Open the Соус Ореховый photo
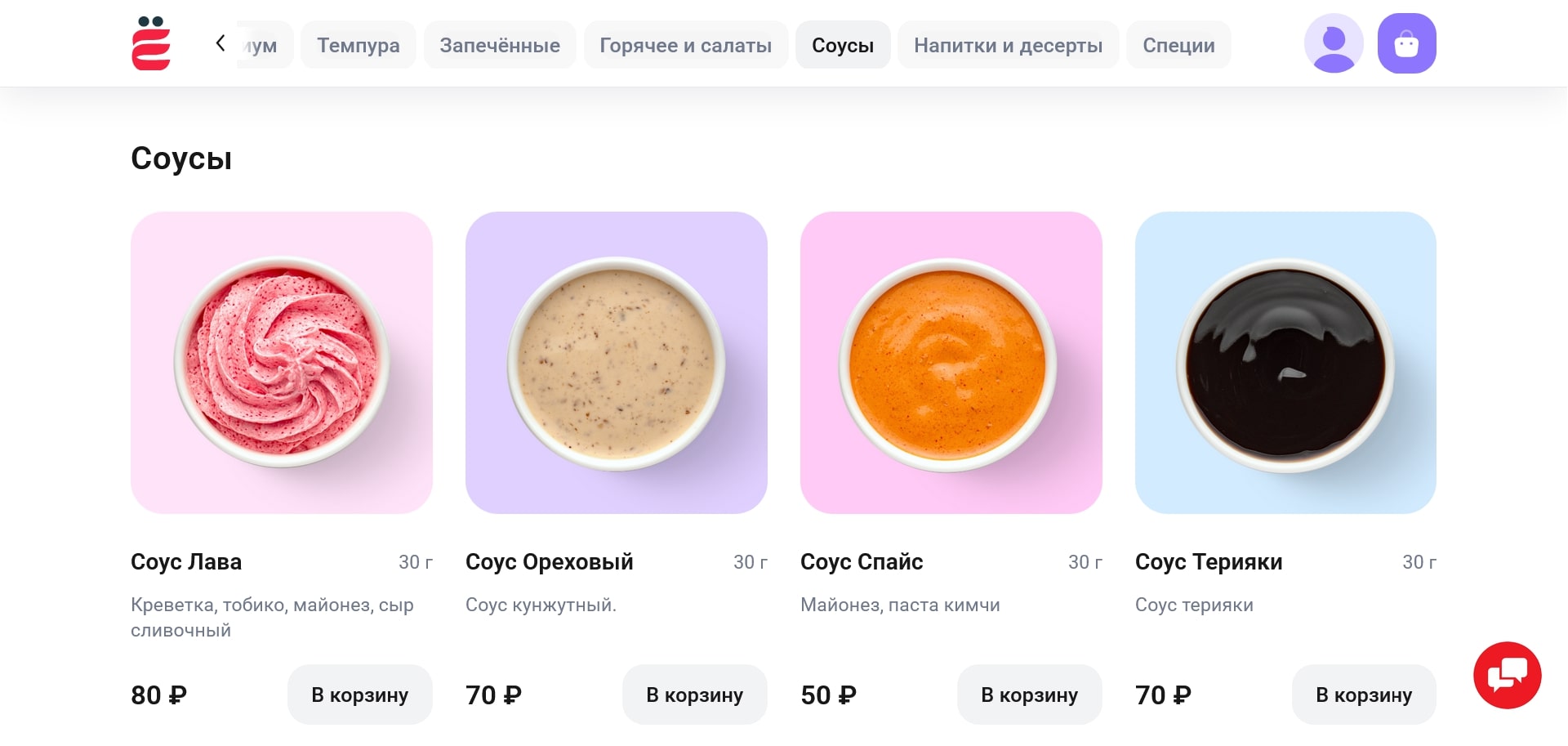This screenshot has width=1568, height=746. pyautogui.click(x=617, y=363)
